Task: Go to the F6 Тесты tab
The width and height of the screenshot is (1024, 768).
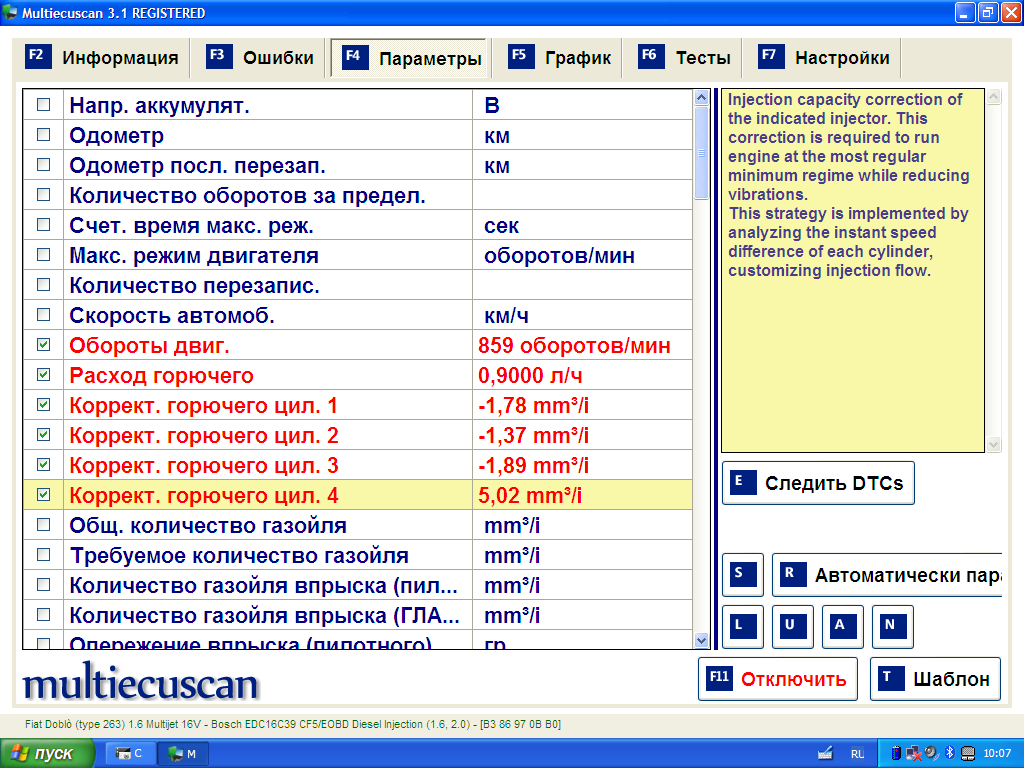Action: (684, 57)
